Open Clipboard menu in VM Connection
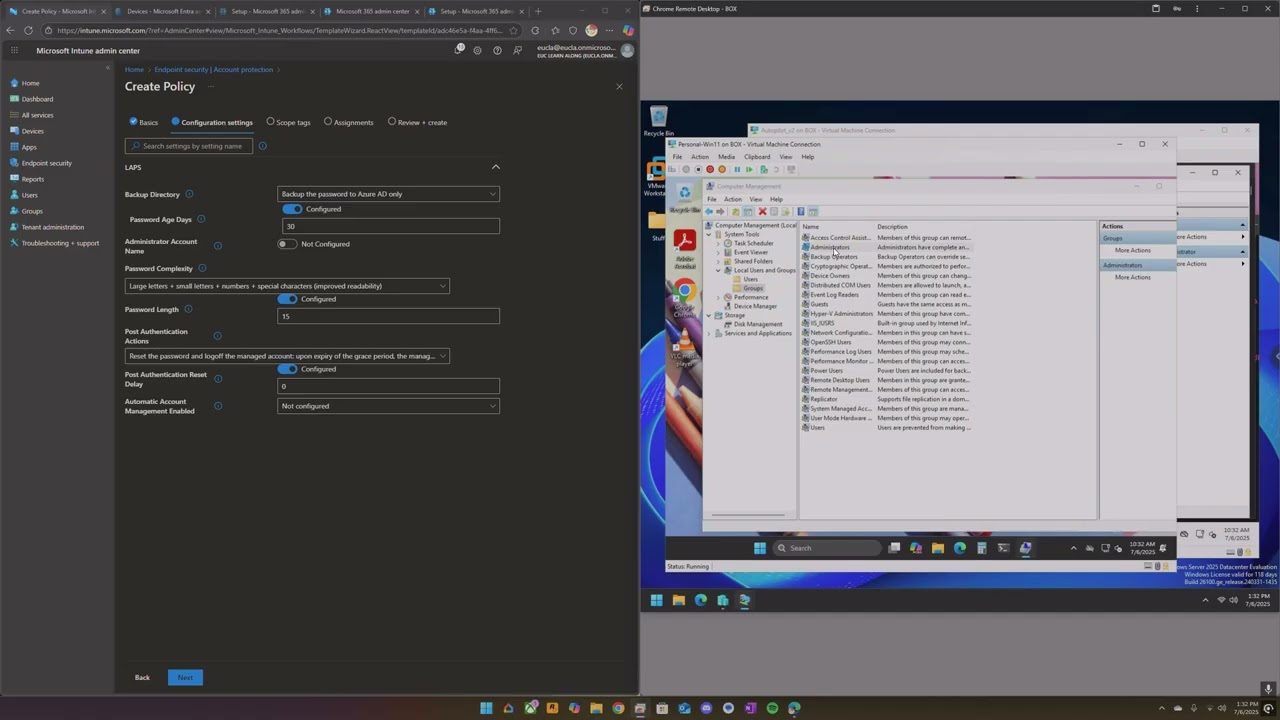 [757, 157]
